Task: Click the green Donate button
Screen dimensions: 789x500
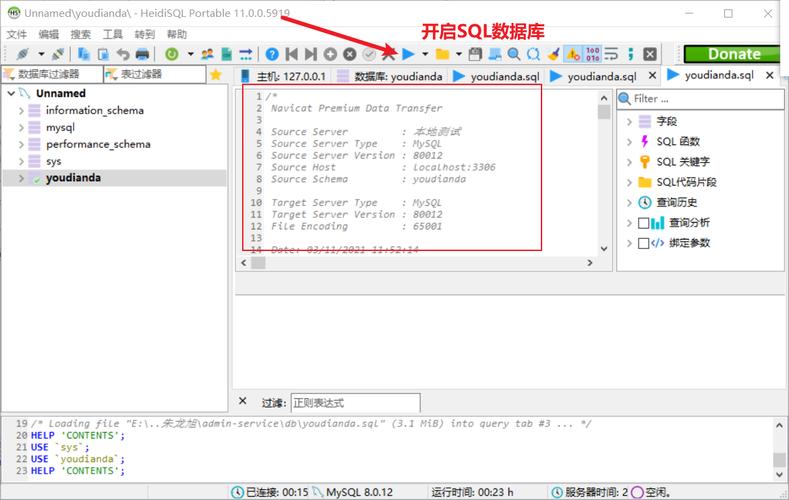Action: 734,54
